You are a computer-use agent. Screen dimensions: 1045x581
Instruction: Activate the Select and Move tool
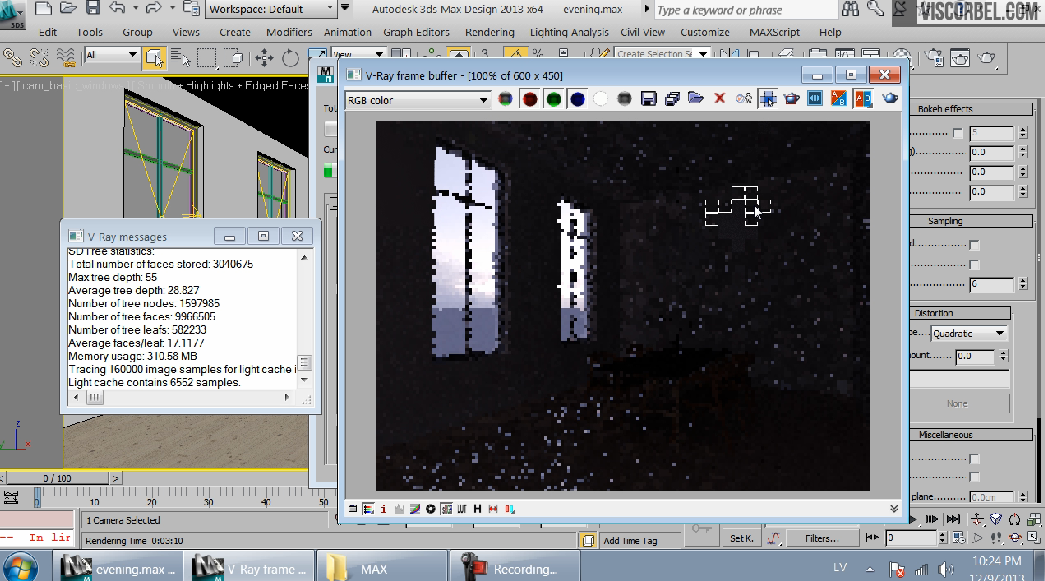[264, 58]
